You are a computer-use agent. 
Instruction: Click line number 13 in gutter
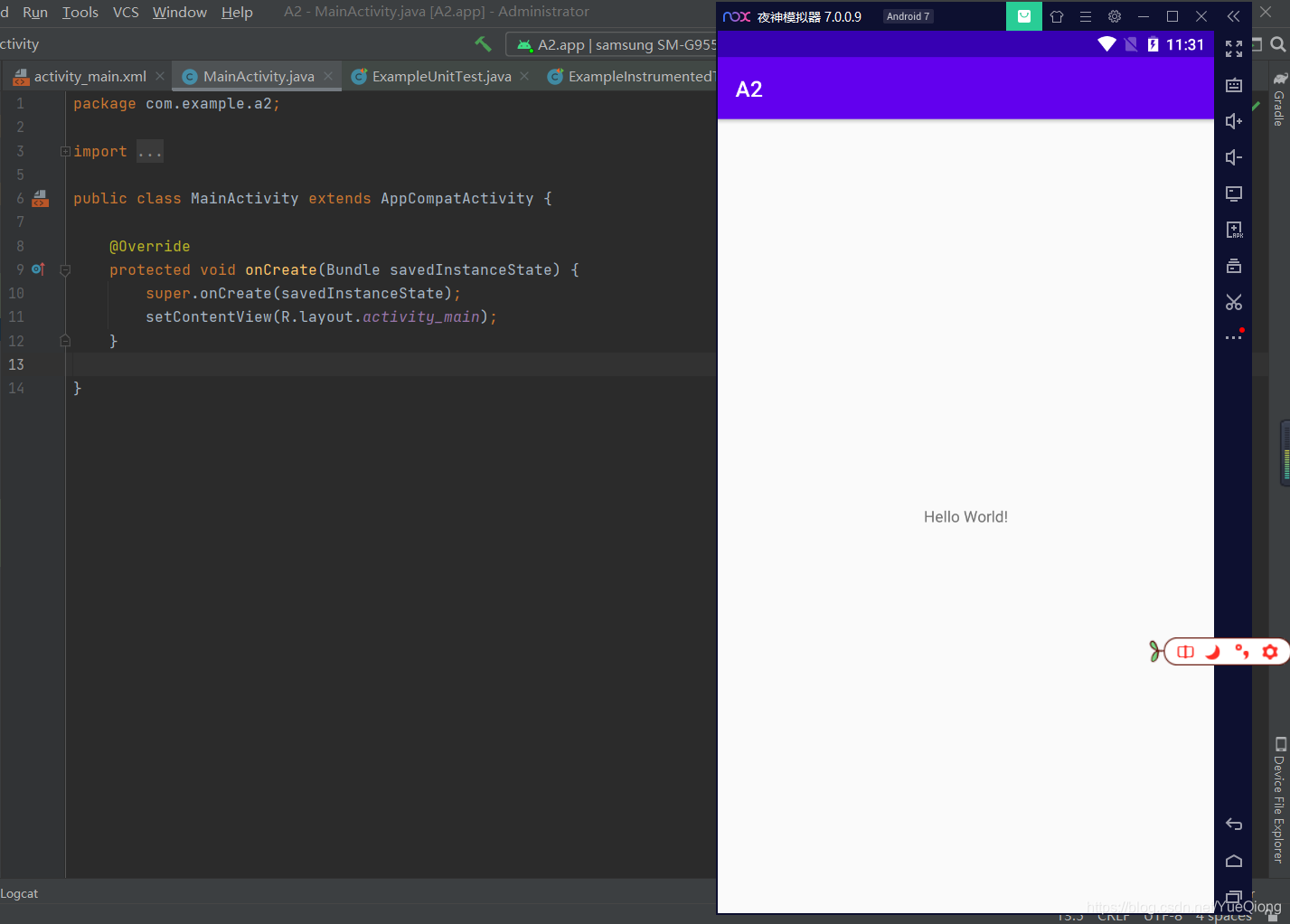click(16, 364)
